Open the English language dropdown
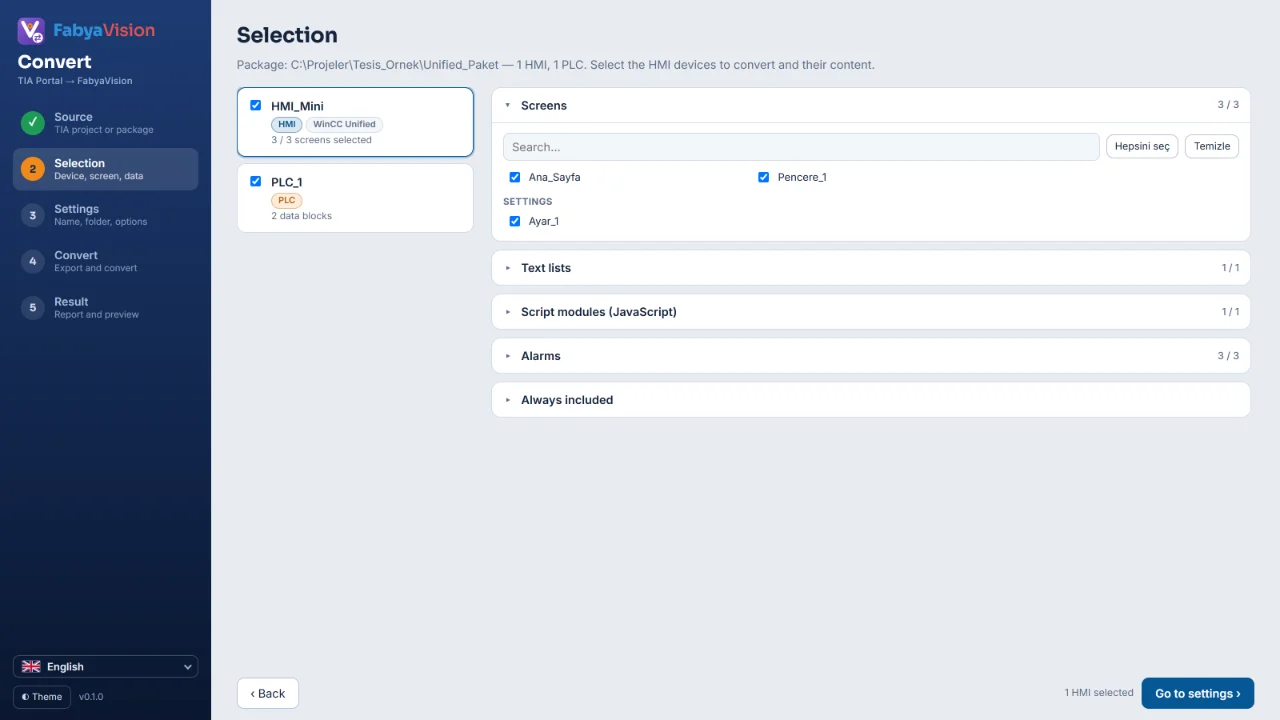 (106, 667)
